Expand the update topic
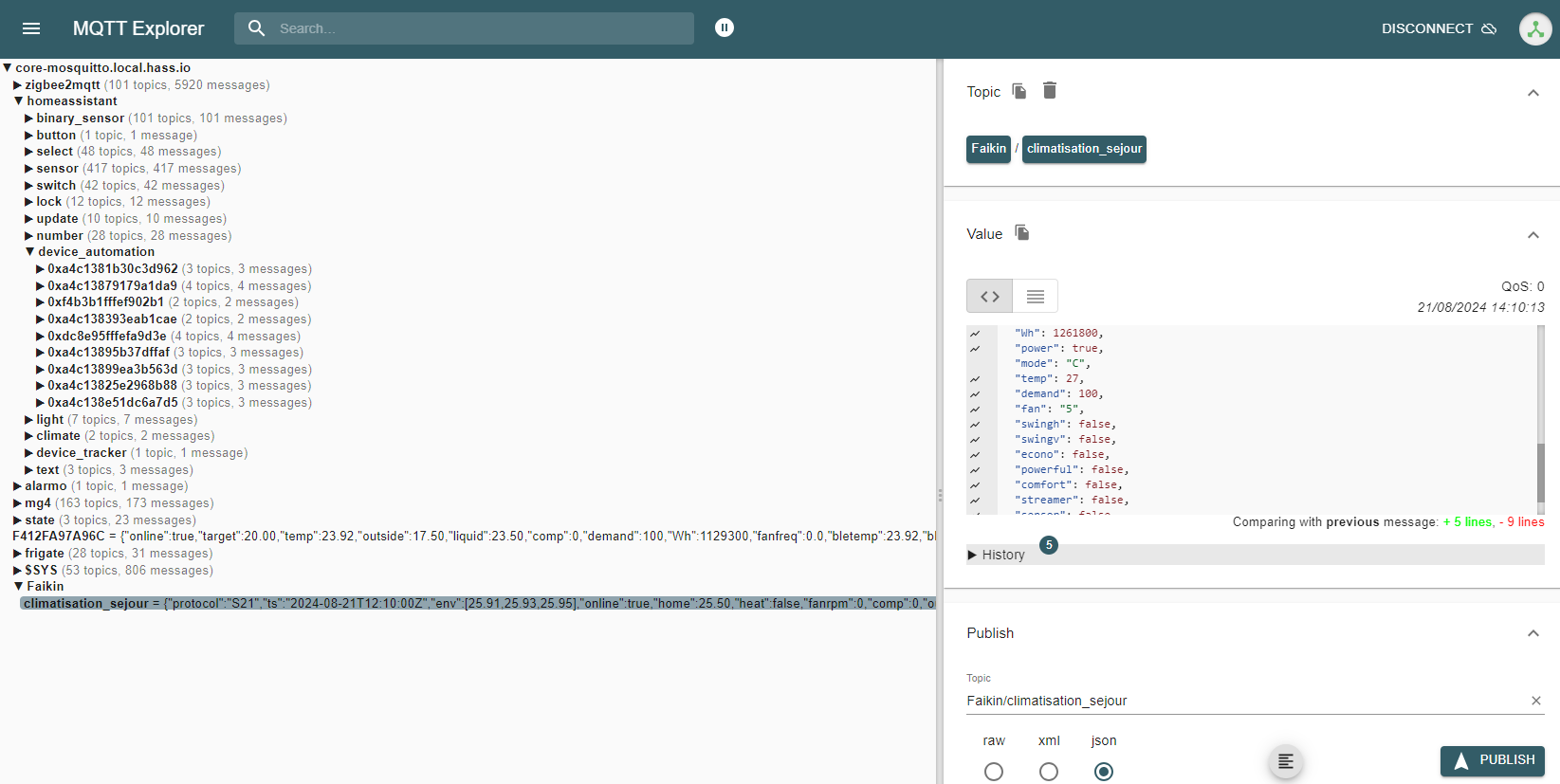This screenshot has width=1560, height=784. pos(28,219)
